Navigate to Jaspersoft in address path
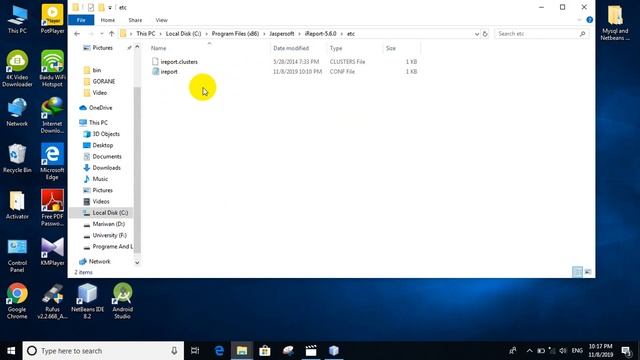This screenshot has width=640, height=360. 282,34
